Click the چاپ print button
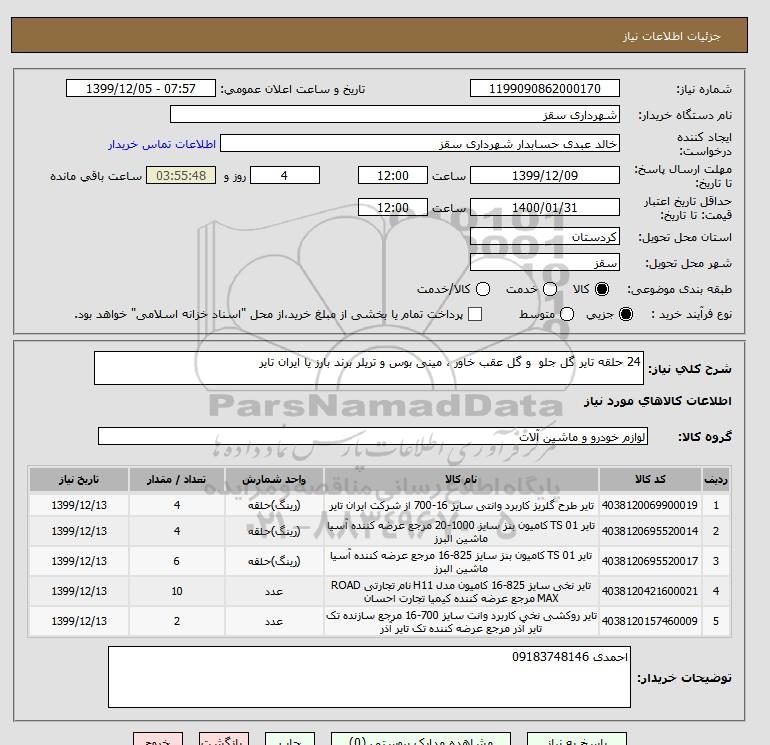This screenshot has width=770, height=745. 290,739
